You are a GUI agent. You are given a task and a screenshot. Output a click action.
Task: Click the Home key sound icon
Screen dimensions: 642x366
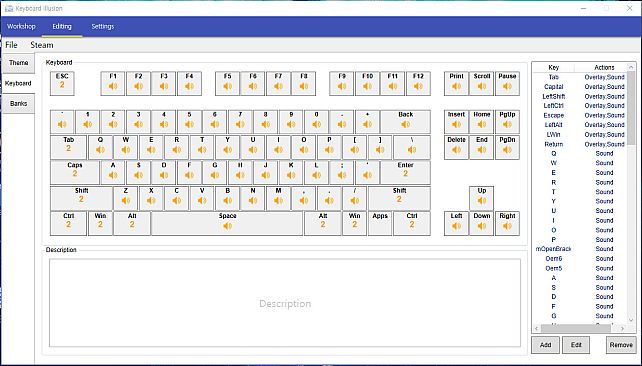[482, 124]
